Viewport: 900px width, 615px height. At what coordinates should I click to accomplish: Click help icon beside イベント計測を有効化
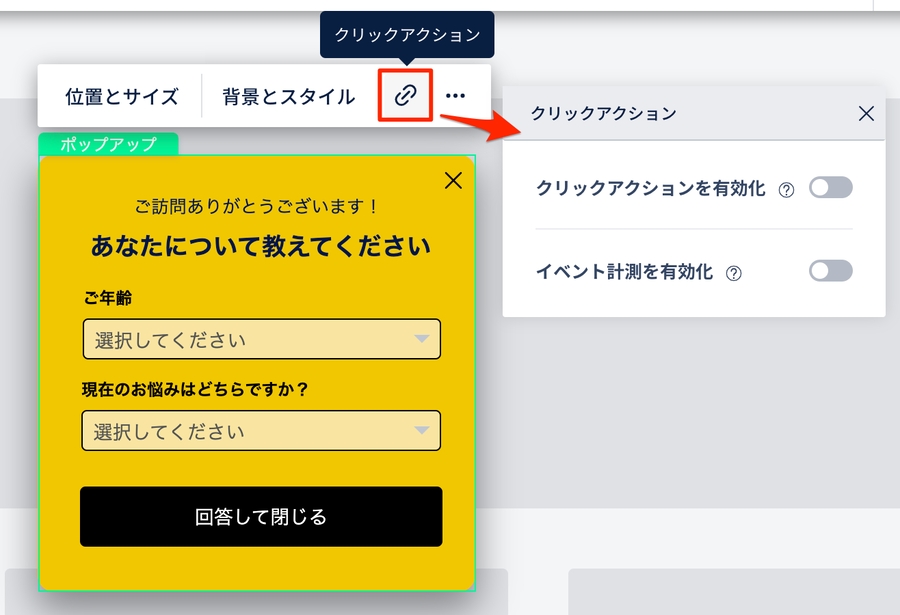click(x=734, y=273)
